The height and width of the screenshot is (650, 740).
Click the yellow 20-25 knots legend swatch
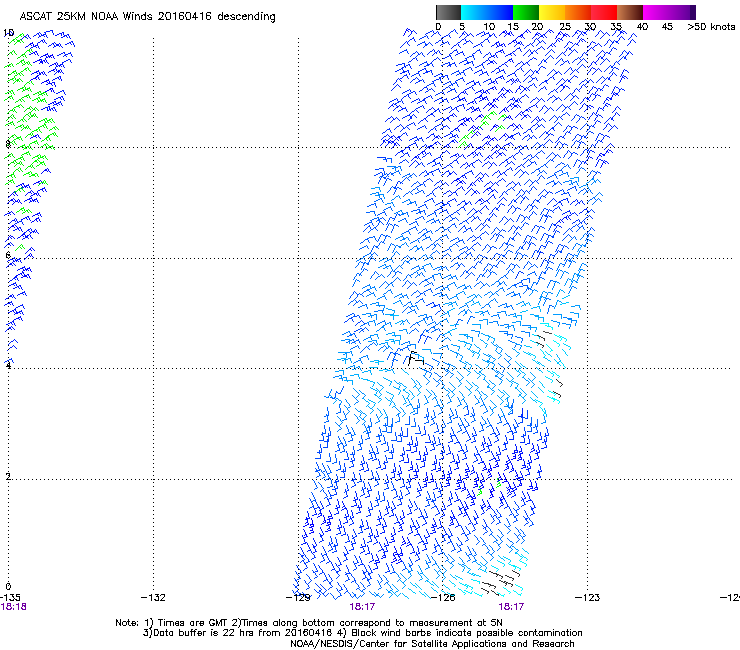[x=552, y=12]
